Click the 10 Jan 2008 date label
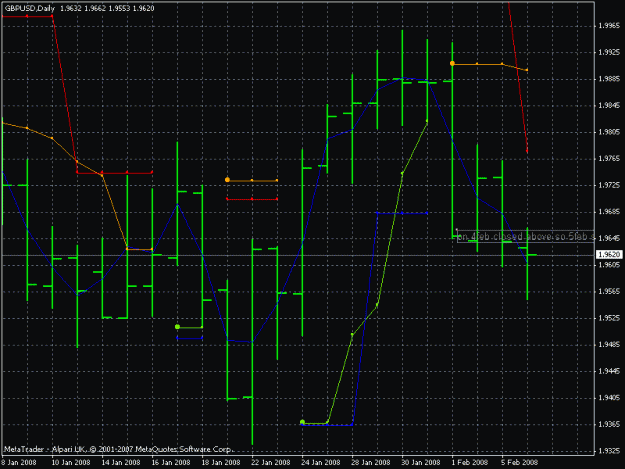 pyautogui.click(x=71, y=463)
